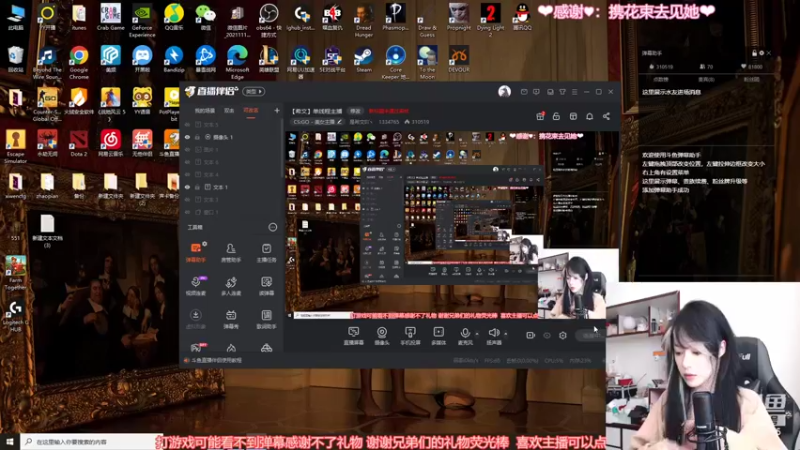Open Microsoft Edge desktop shortcut
The width and height of the screenshot is (800, 450).
coord(237,62)
